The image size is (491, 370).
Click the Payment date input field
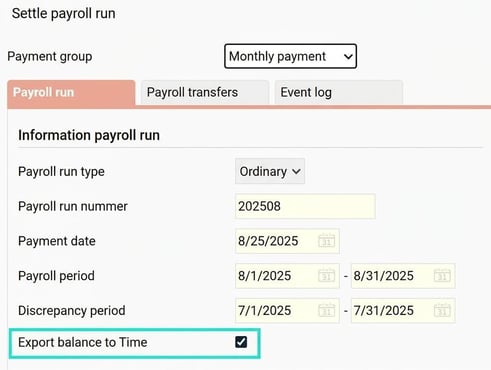pyautogui.click(x=287, y=241)
